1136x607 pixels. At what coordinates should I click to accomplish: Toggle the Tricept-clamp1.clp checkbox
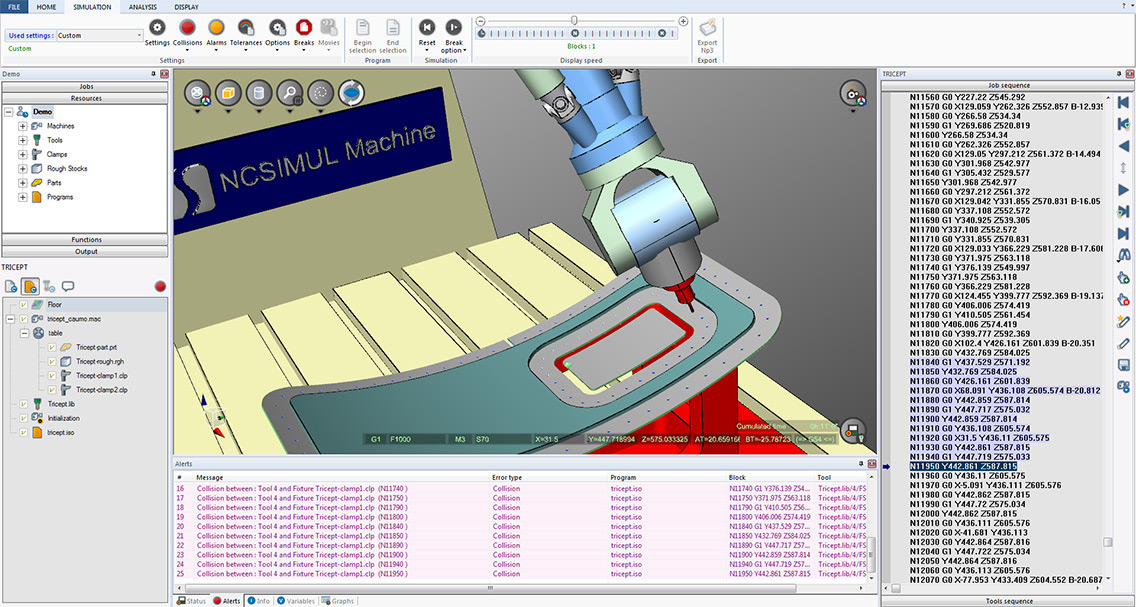click(52, 375)
